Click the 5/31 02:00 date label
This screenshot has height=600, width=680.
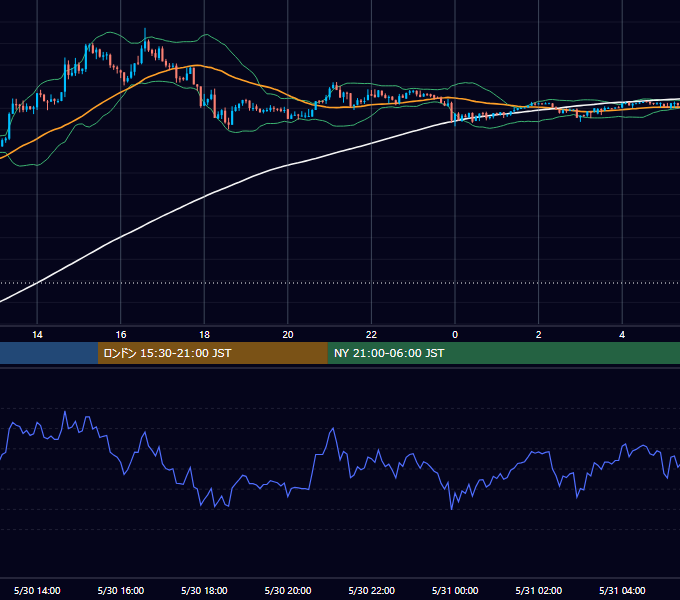click(539, 590)
